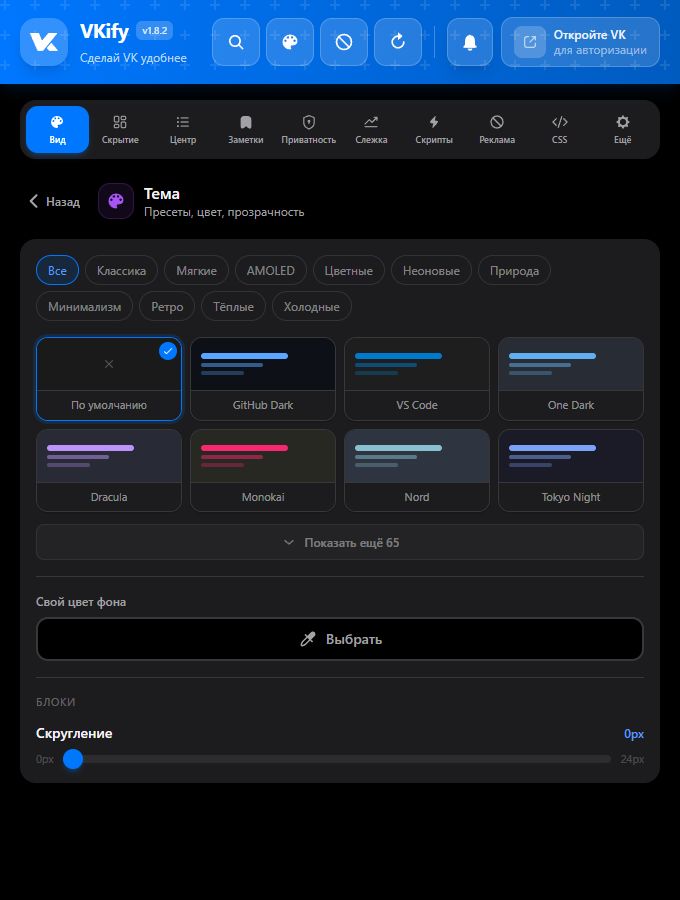Apply the Nord theme preset

(x=417, y=471)
